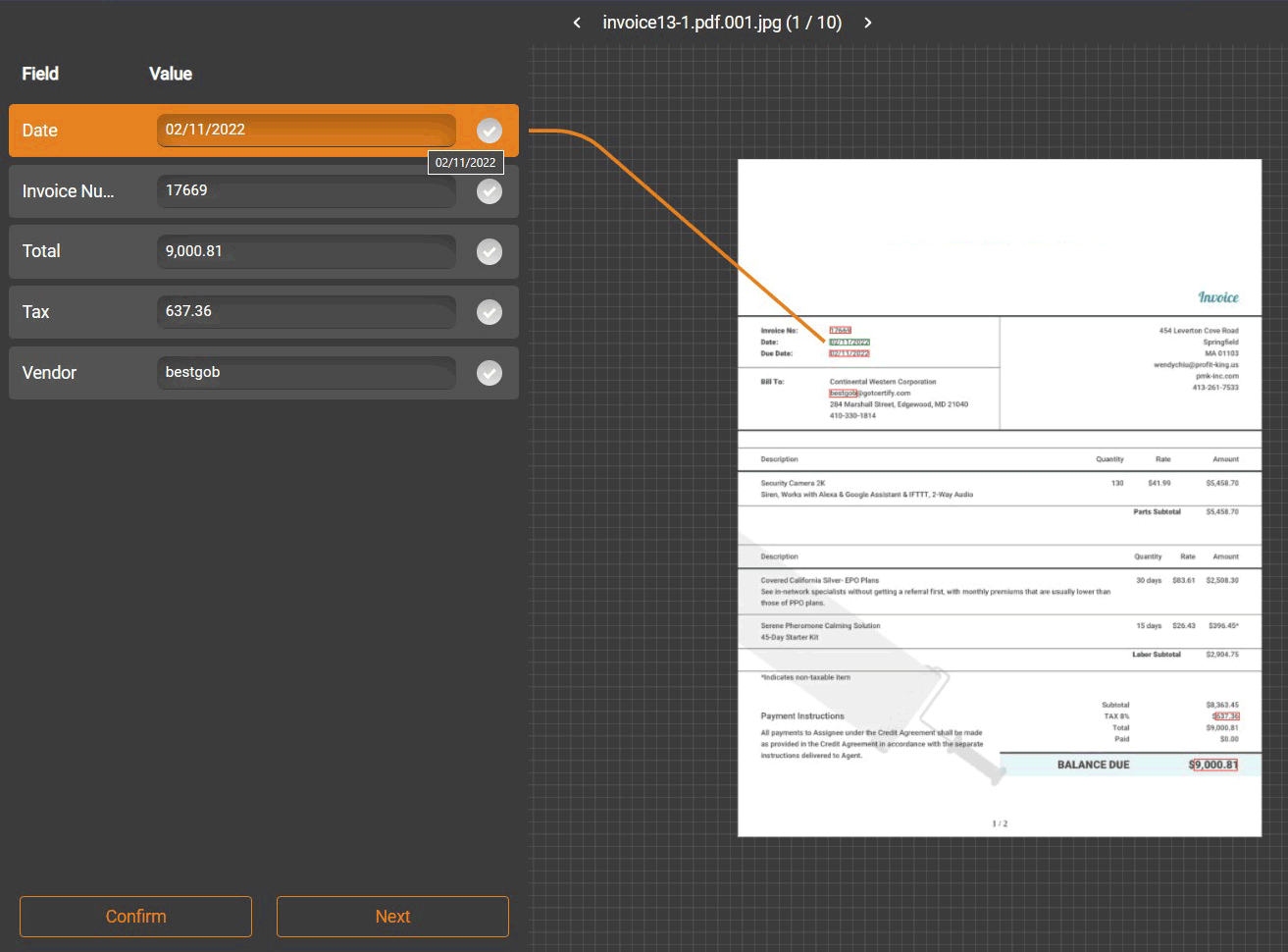1288x952 pixels.
Task: Click the previous document arrow
Action: [577, 22]
